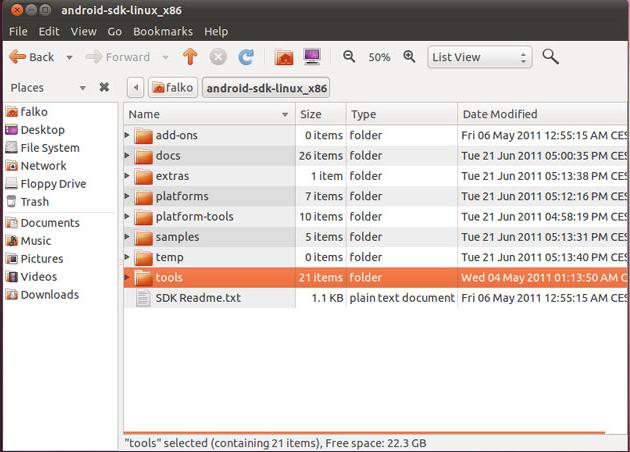
Task: Expand the docs folder tree arrow
Action: pos(127,156)
